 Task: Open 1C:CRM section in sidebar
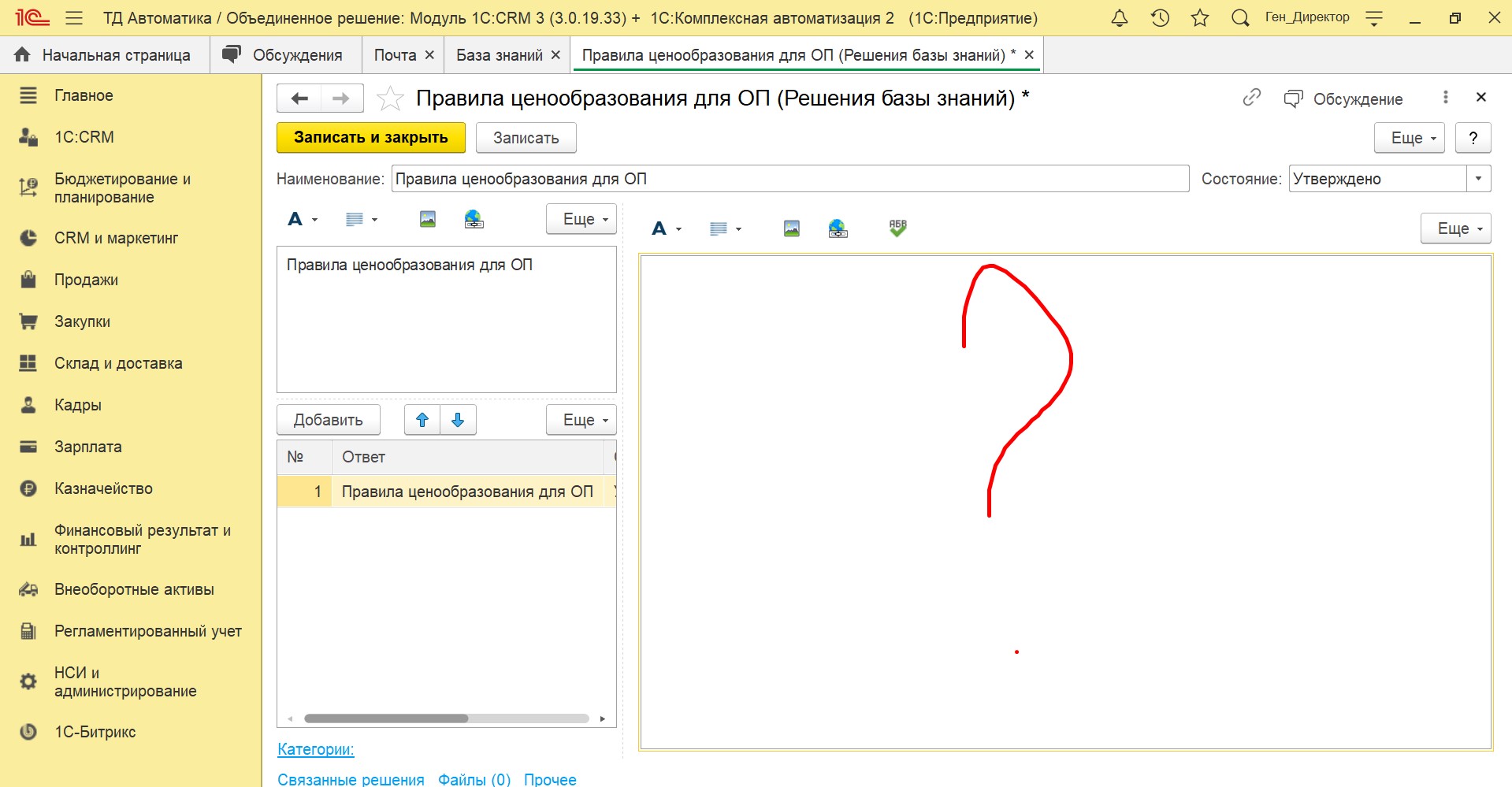click(84, 137)
